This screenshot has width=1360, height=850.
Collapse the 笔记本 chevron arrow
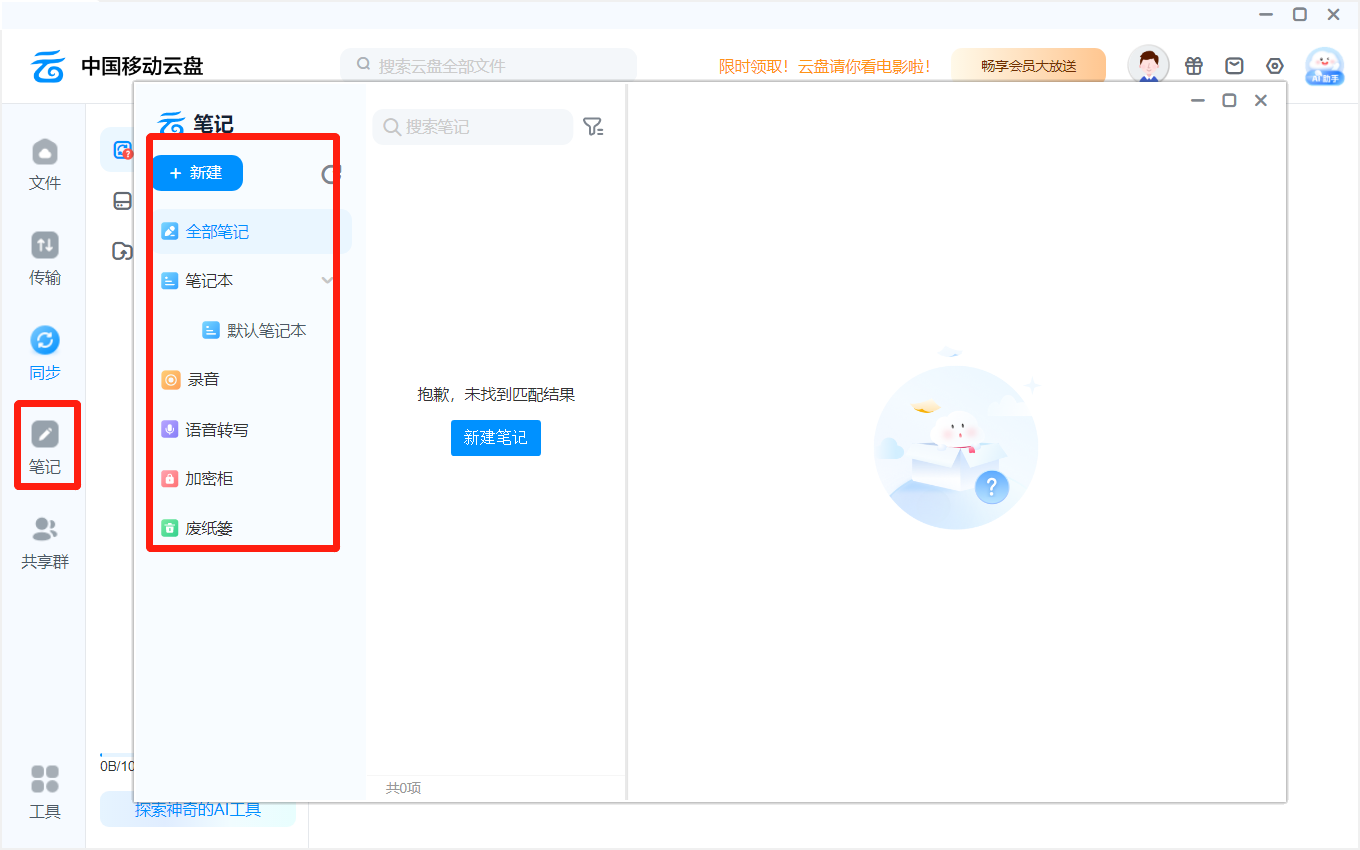pyautogui.click(x=327, y=281)
